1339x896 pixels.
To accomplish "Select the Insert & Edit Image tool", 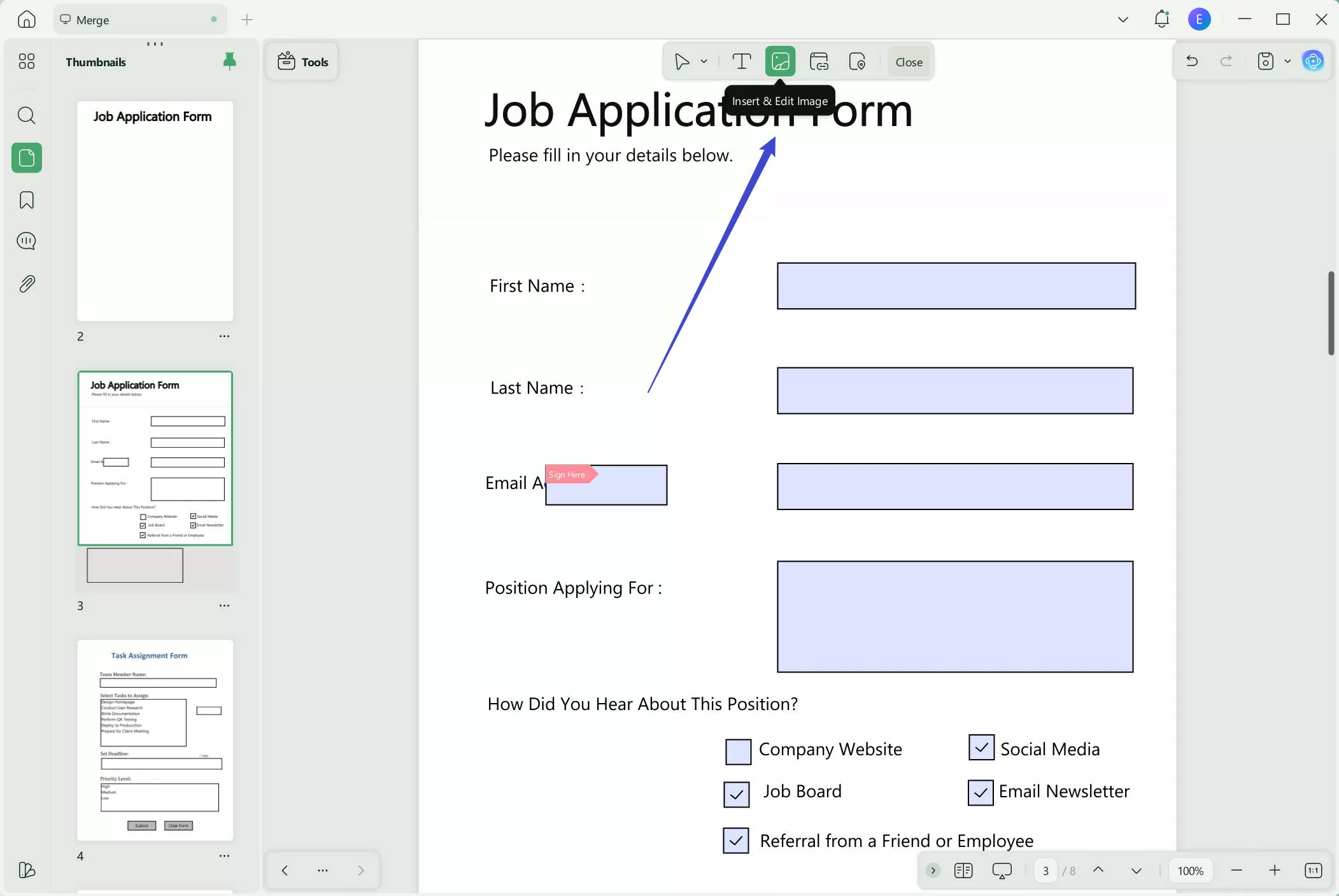I will pyautogui.click(x=780, y=61).
